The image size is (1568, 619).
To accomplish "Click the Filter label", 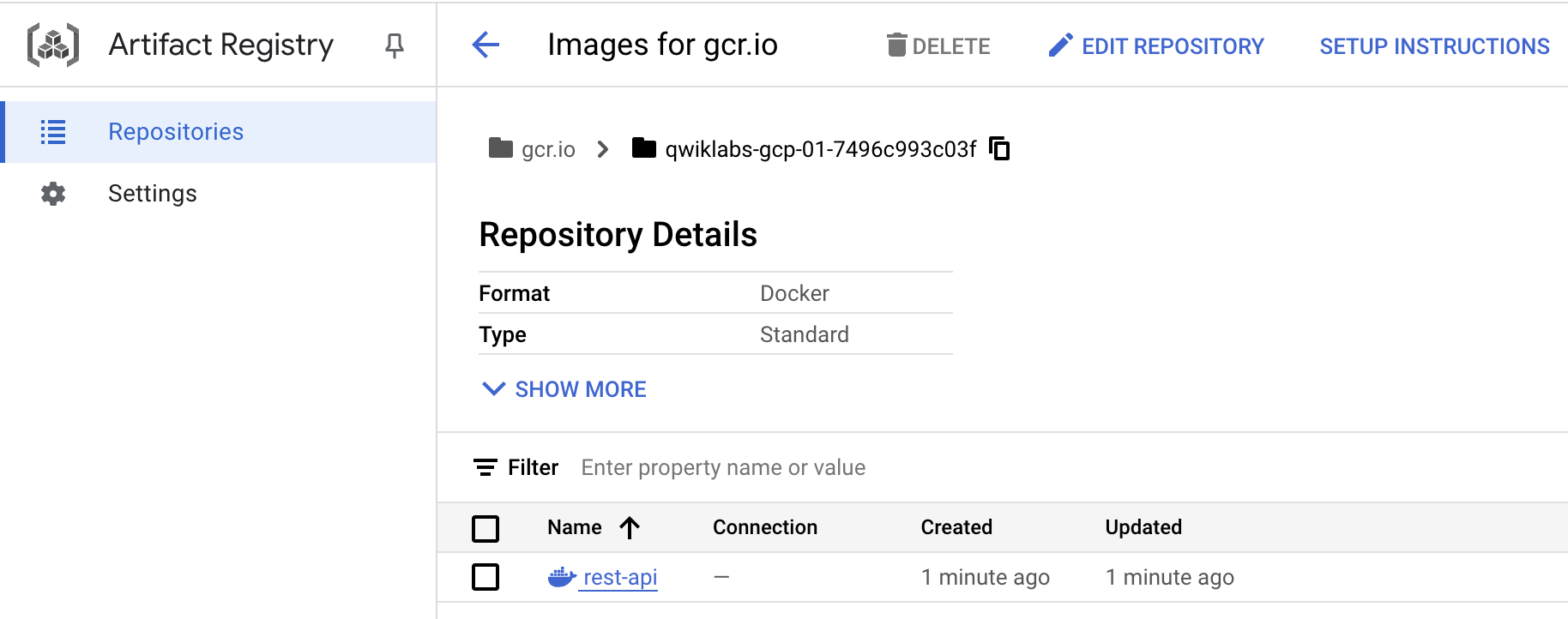I will point(533,467).
